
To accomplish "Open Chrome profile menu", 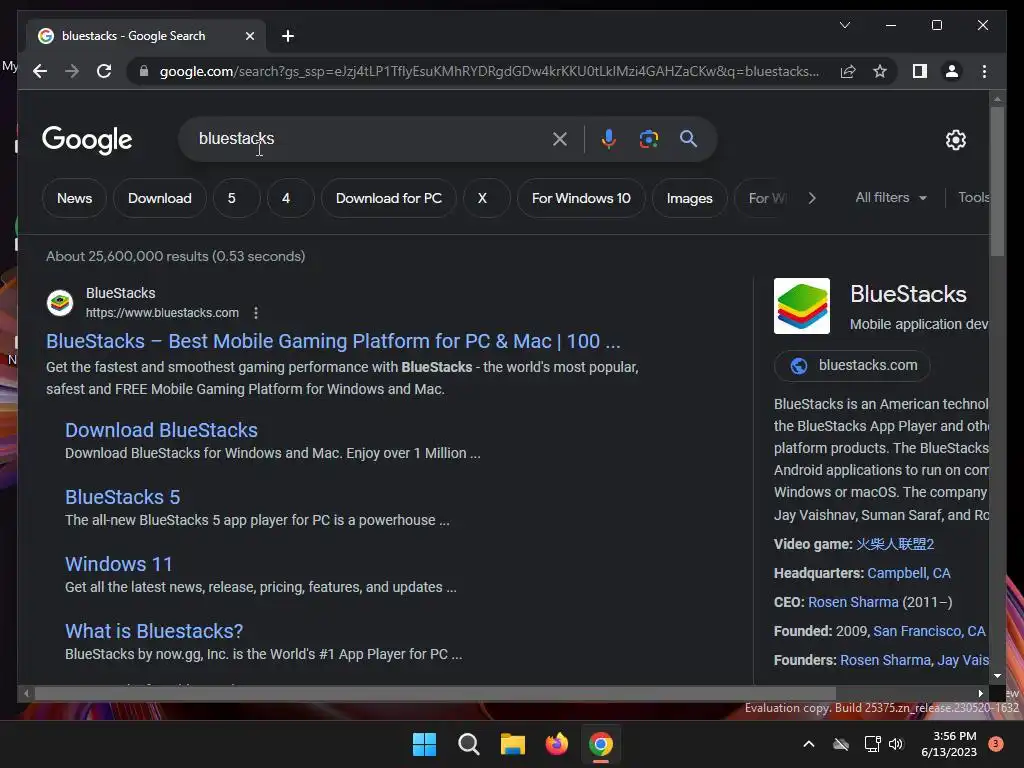I will [x=952, y=71].
